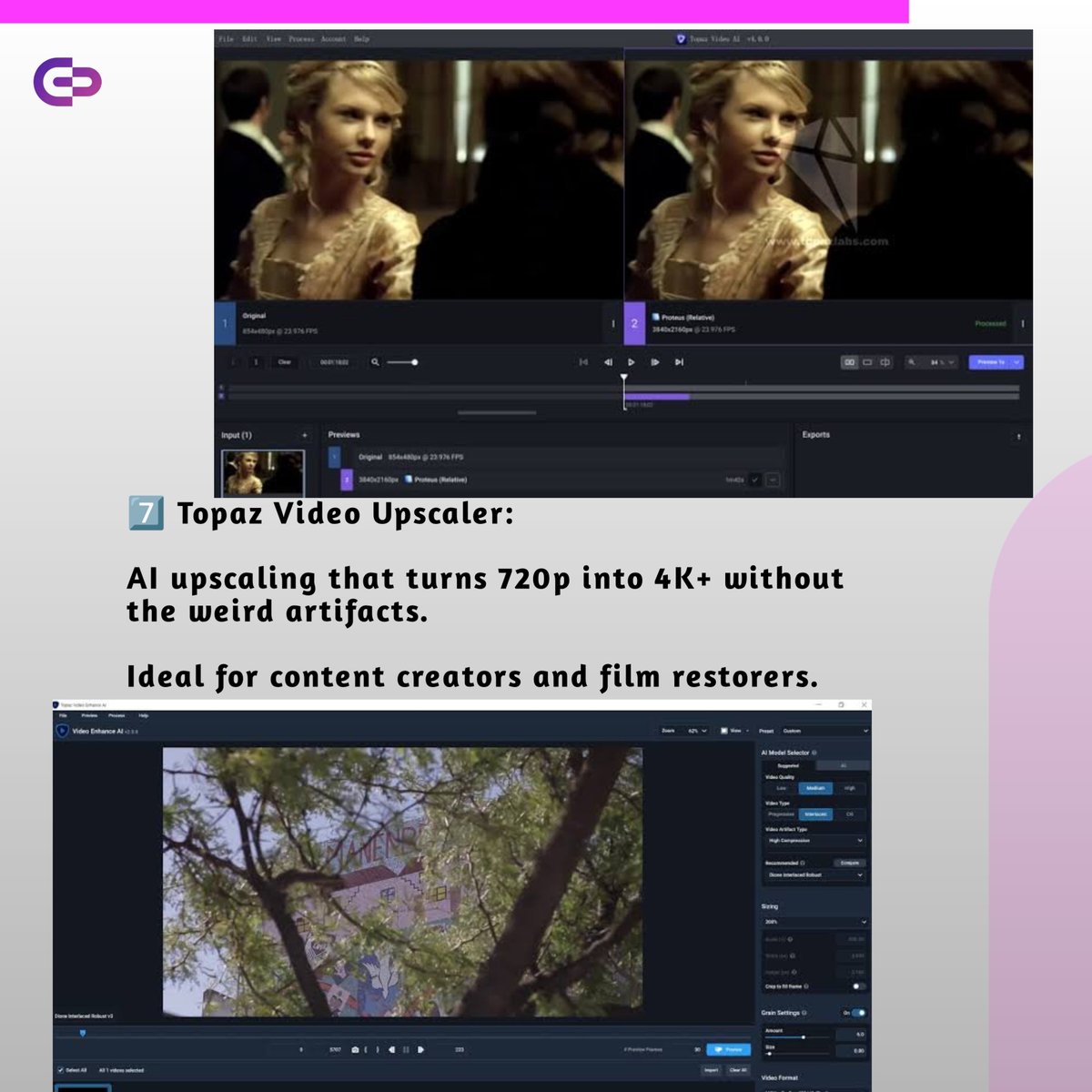
Task: Set Video Quality to Medium
Action: pyautogui.click(x=815, y=788)
